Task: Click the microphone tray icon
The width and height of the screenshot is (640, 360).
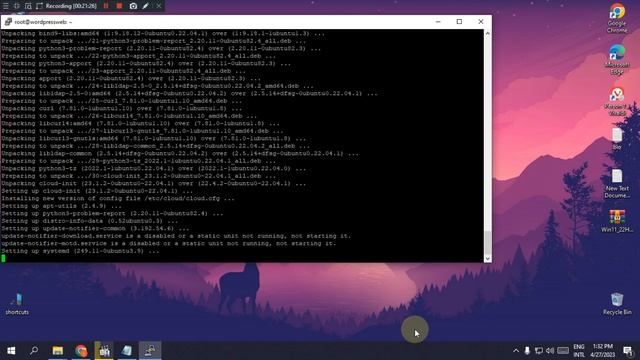Action: [x=527, y=351]
